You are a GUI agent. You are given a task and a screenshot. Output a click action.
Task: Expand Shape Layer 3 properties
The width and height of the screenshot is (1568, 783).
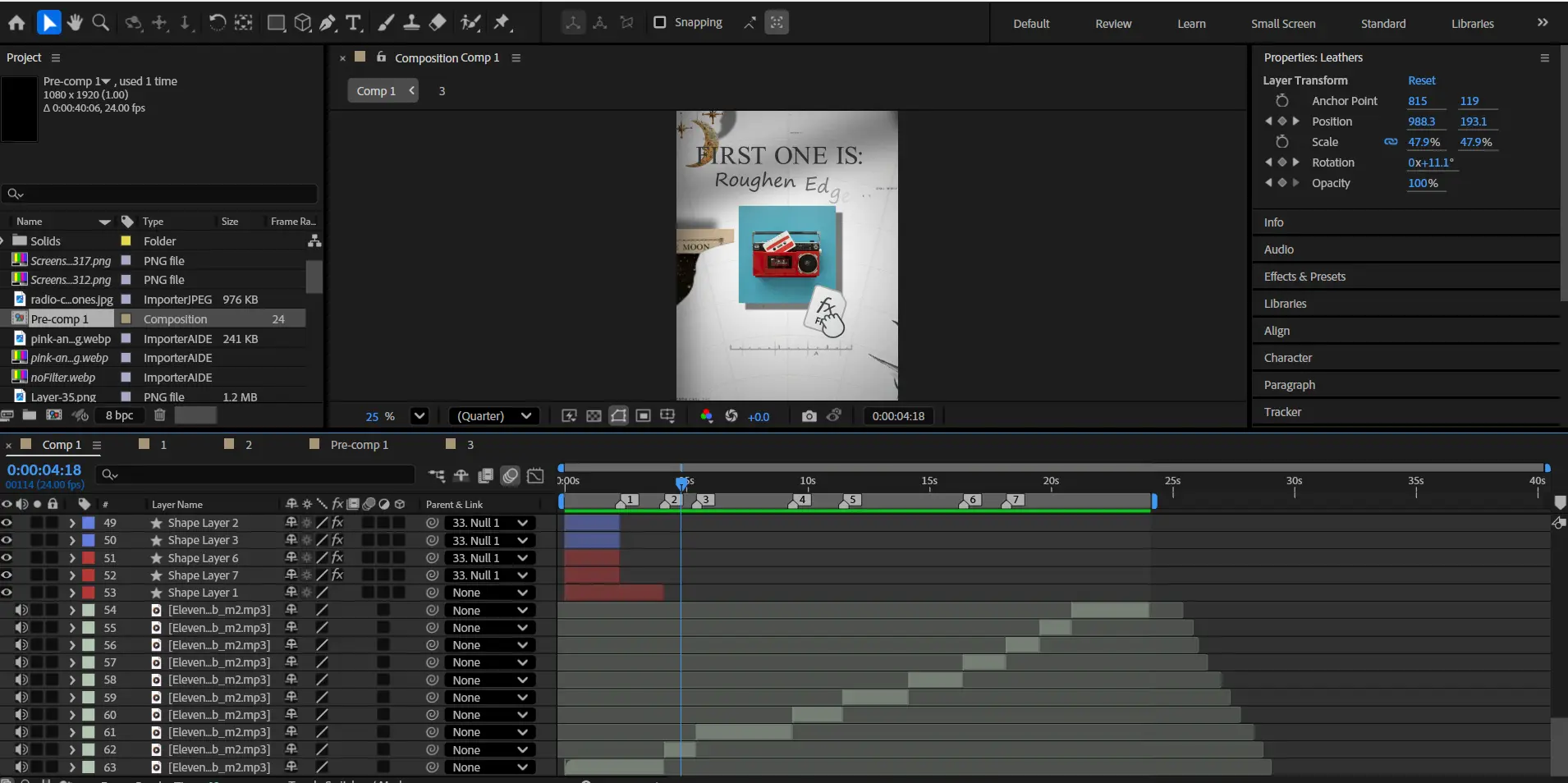tap(72, 540)
